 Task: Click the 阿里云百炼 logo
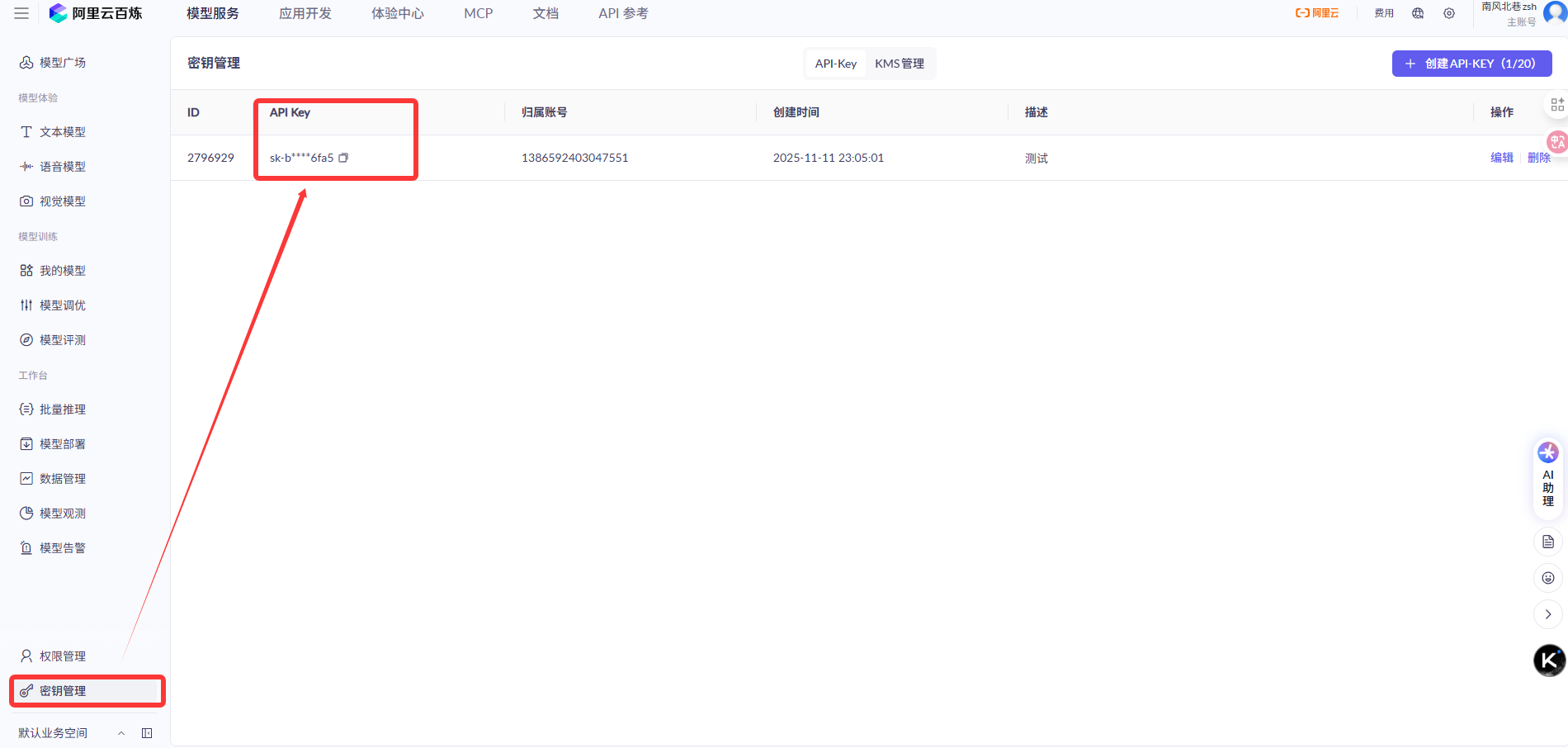tap(96, 13)
